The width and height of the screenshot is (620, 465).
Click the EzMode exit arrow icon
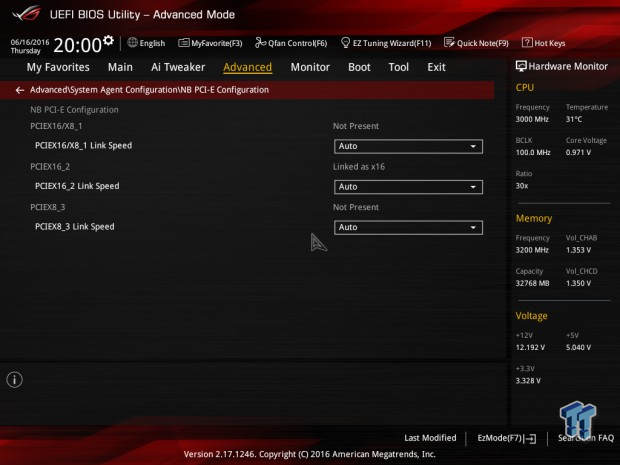tap(530, 438)
